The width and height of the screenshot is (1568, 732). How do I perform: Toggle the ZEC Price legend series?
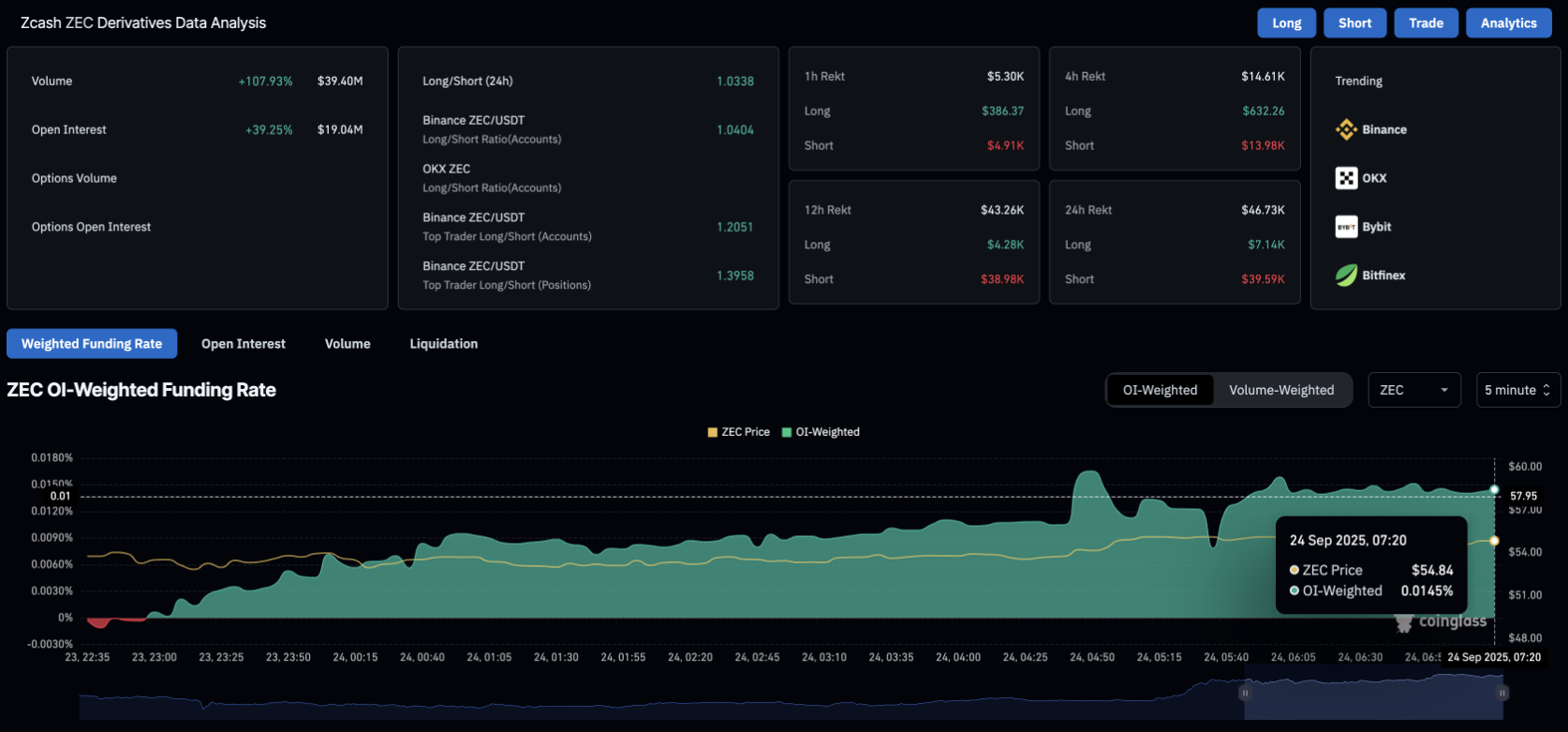pos(738,432)
